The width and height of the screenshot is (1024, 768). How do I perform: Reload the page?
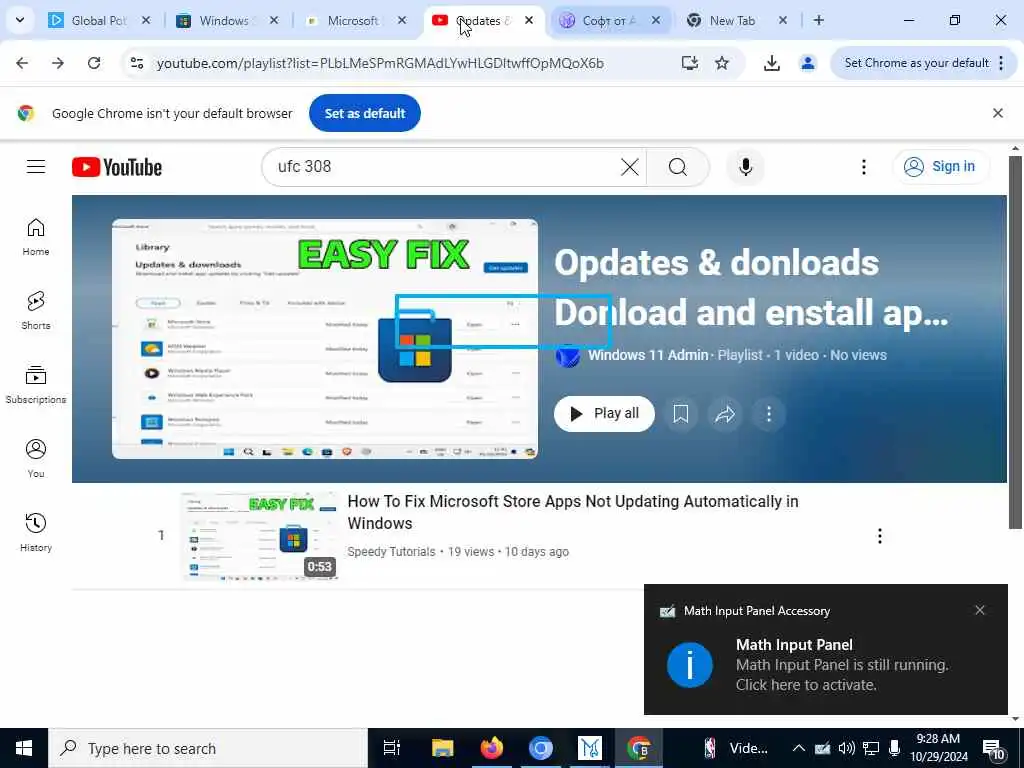coord(94,63)
